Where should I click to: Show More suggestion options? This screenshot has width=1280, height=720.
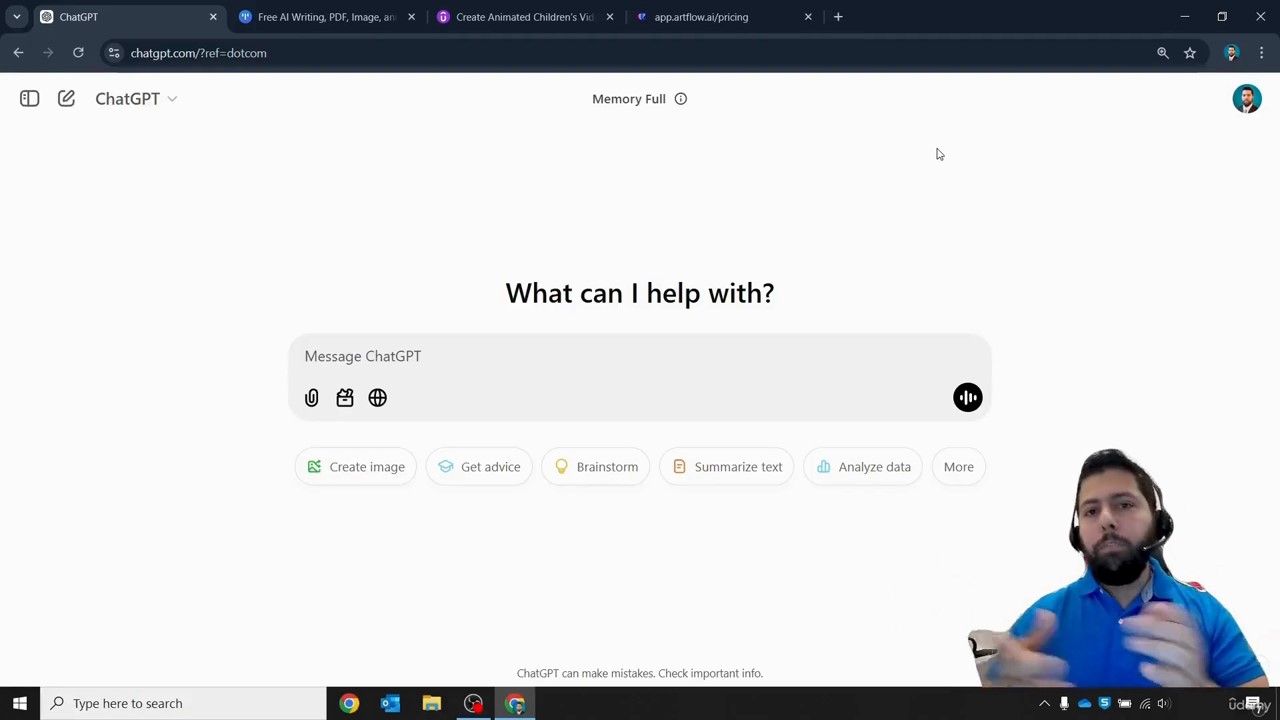click(x=958, y=467)
